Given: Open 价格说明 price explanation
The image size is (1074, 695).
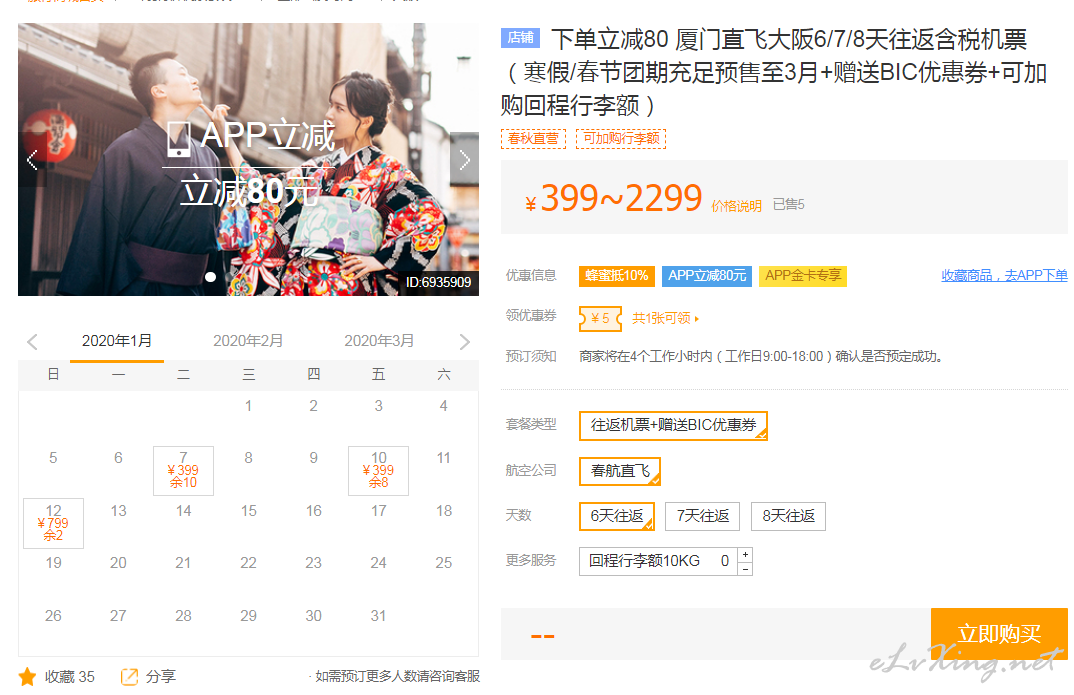Looking at the screenshot, I should tap(736, 206).
